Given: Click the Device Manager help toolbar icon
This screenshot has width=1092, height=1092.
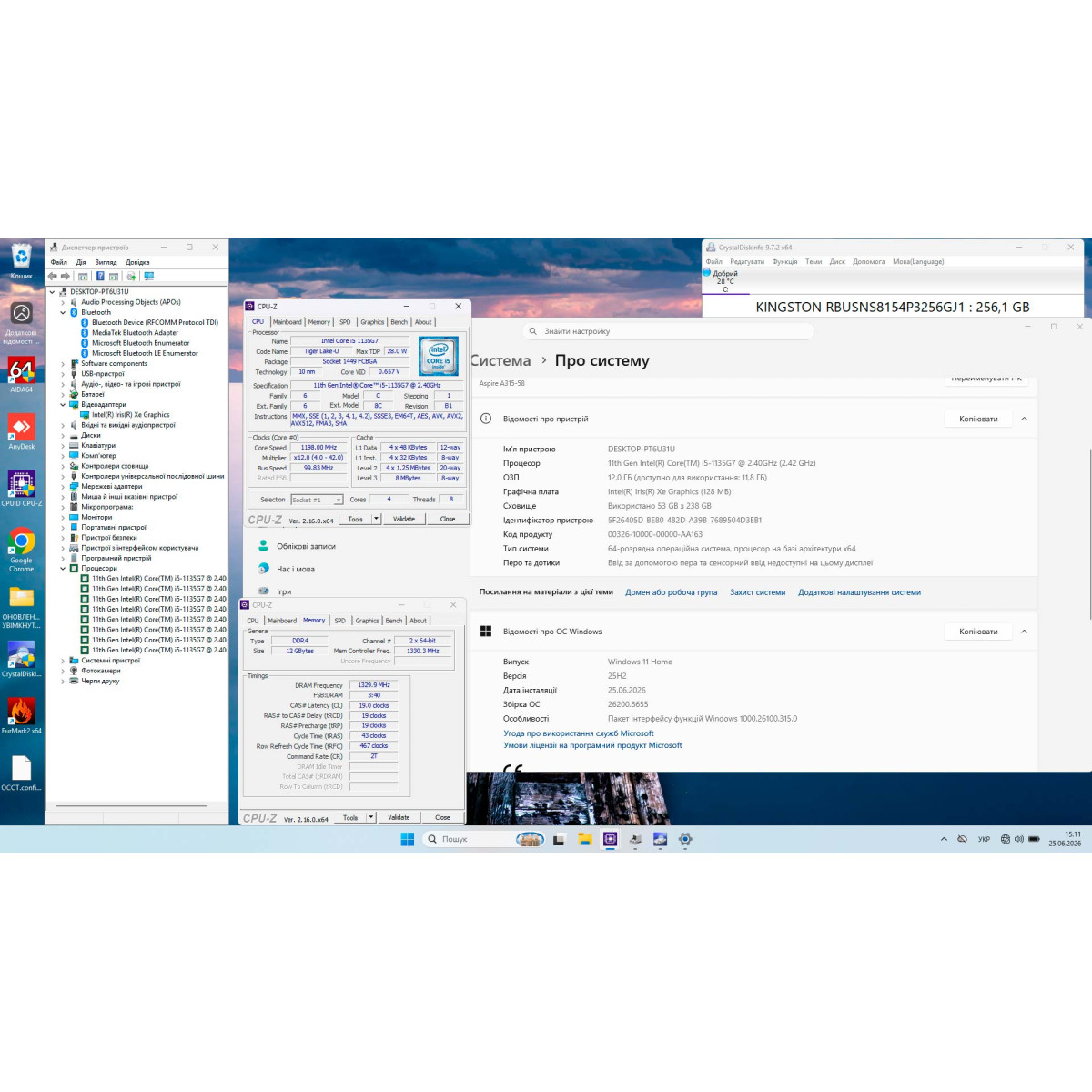Looking at the screenshot, I should 100,276.
